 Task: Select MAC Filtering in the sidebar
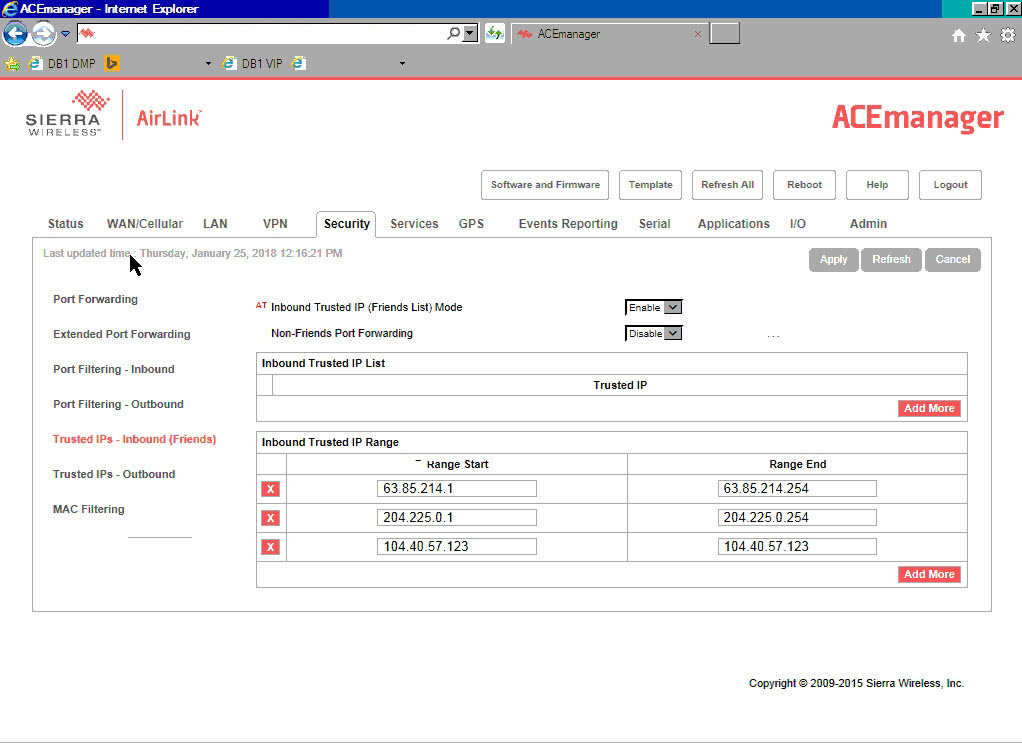89,510
